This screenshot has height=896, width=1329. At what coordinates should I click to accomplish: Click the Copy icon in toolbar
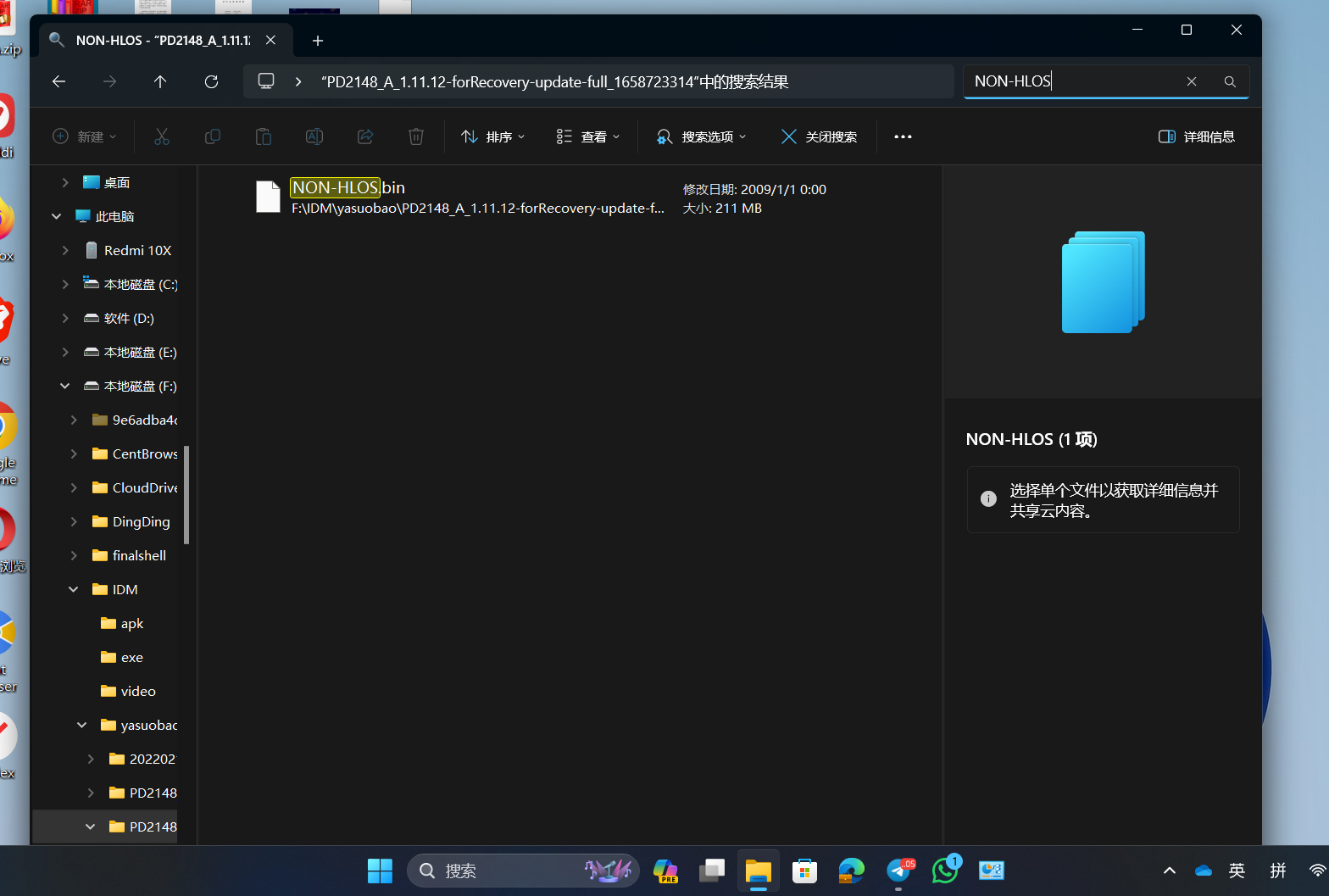click(x=213, y=136)
